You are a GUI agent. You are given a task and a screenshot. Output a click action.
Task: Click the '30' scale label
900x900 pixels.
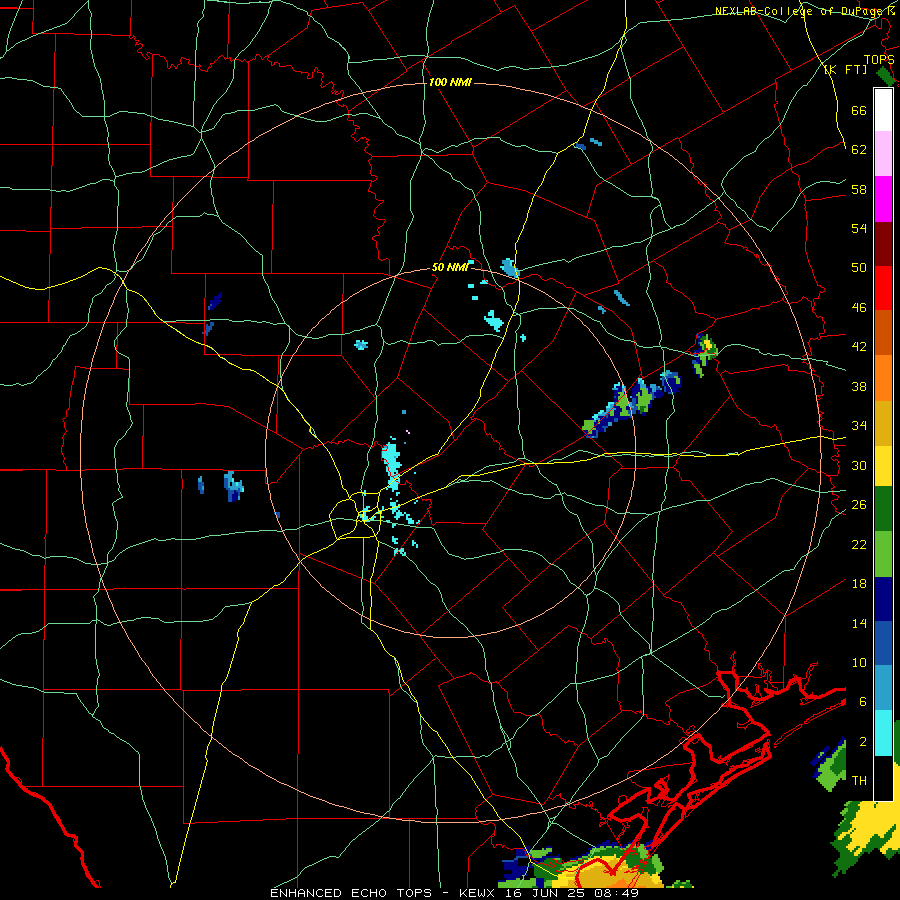pos(859,465)
